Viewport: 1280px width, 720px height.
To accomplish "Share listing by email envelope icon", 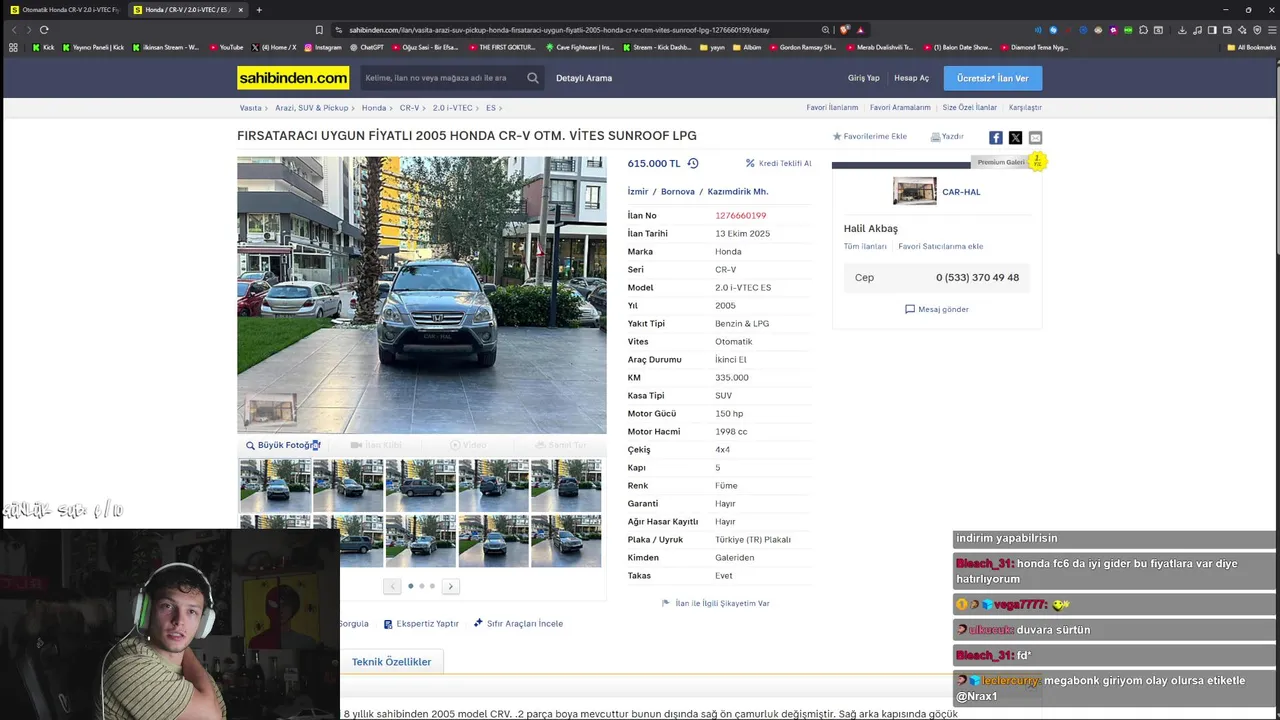I will (1035, 138).
